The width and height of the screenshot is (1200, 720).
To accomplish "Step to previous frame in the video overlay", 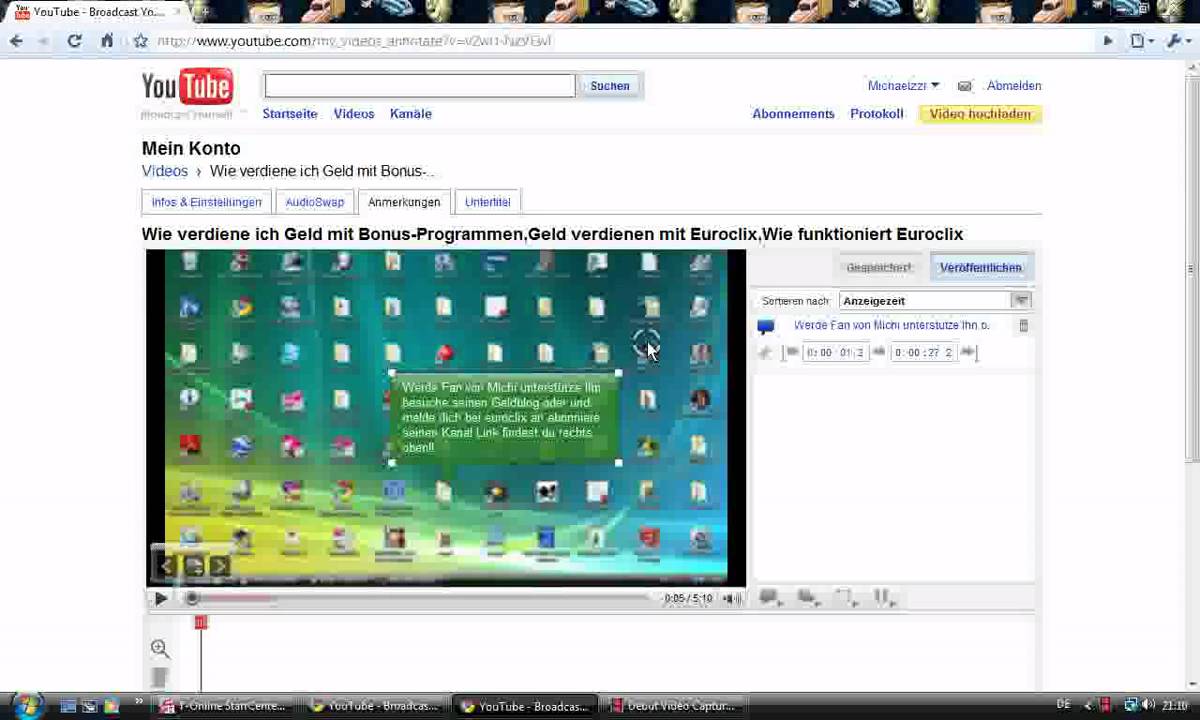I will click(167, 567).
